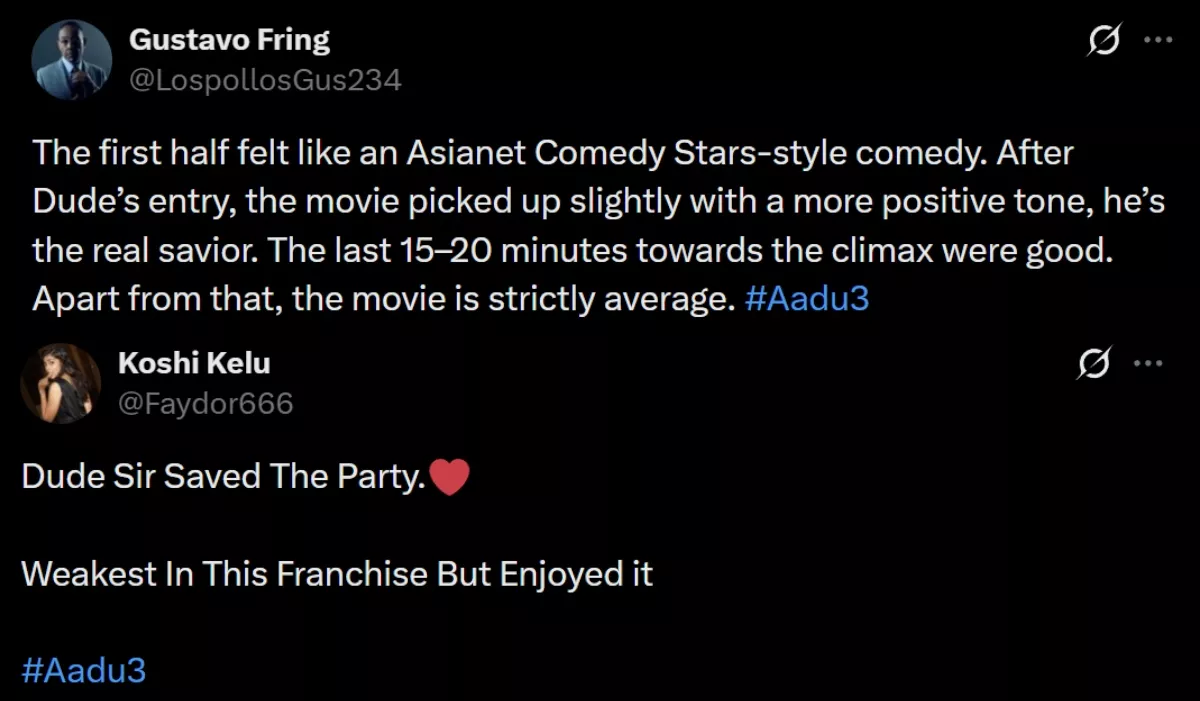Click Gustavo Fring's profile picture
Viewport: 1200px width, 701px height.
71,59
